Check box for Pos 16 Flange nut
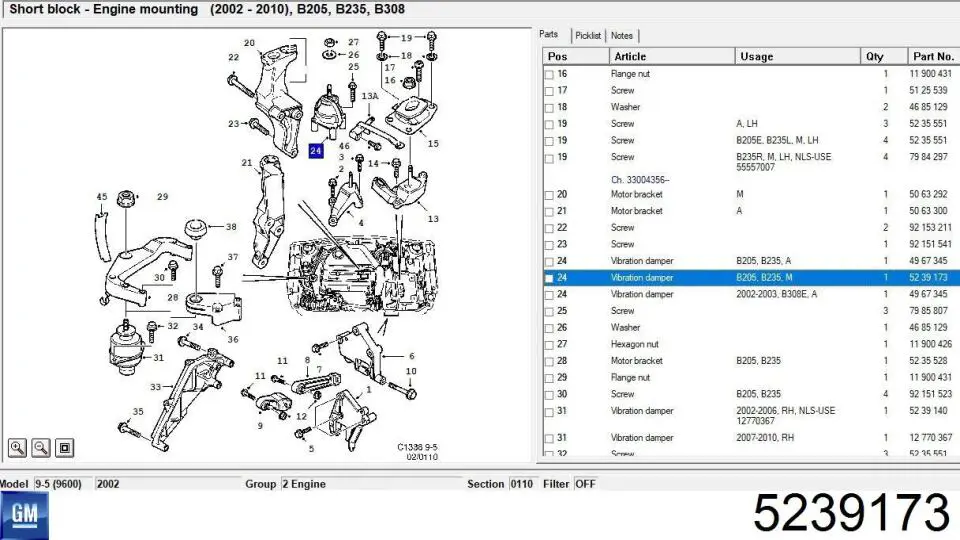The image size is (960, 540). (549, 75)
